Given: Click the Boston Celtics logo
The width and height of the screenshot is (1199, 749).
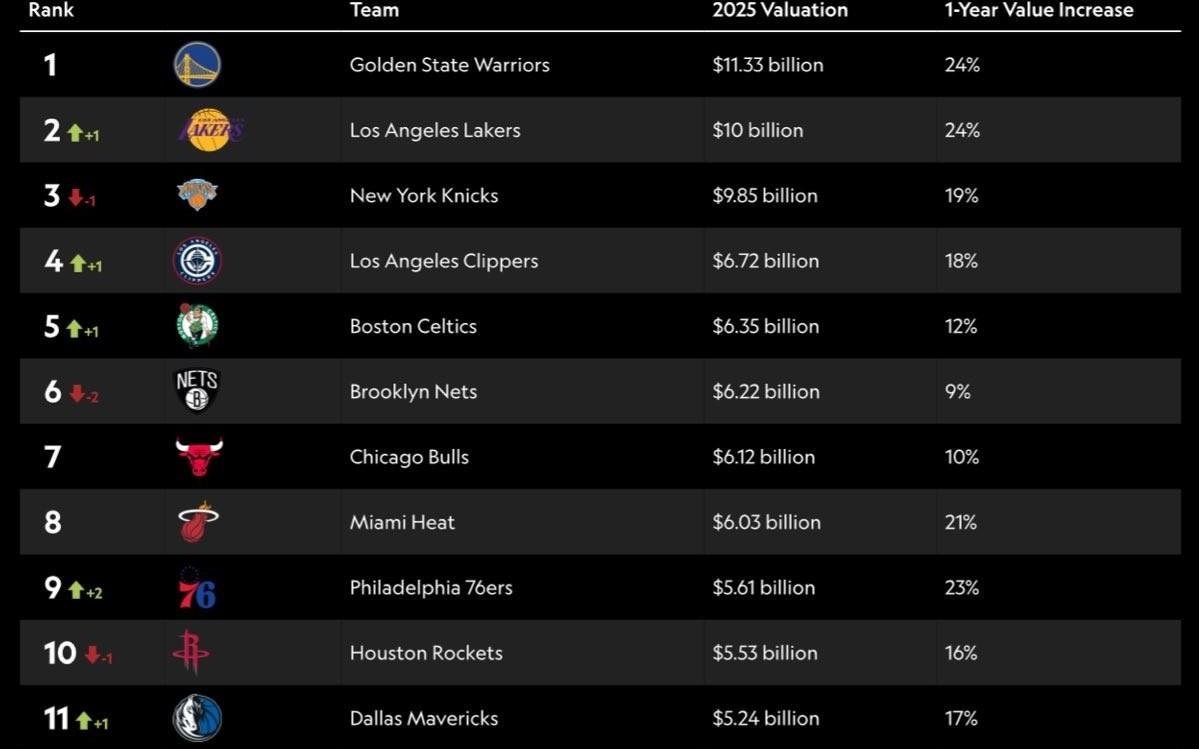Looking at the screenshot, I should coord(197,326).
